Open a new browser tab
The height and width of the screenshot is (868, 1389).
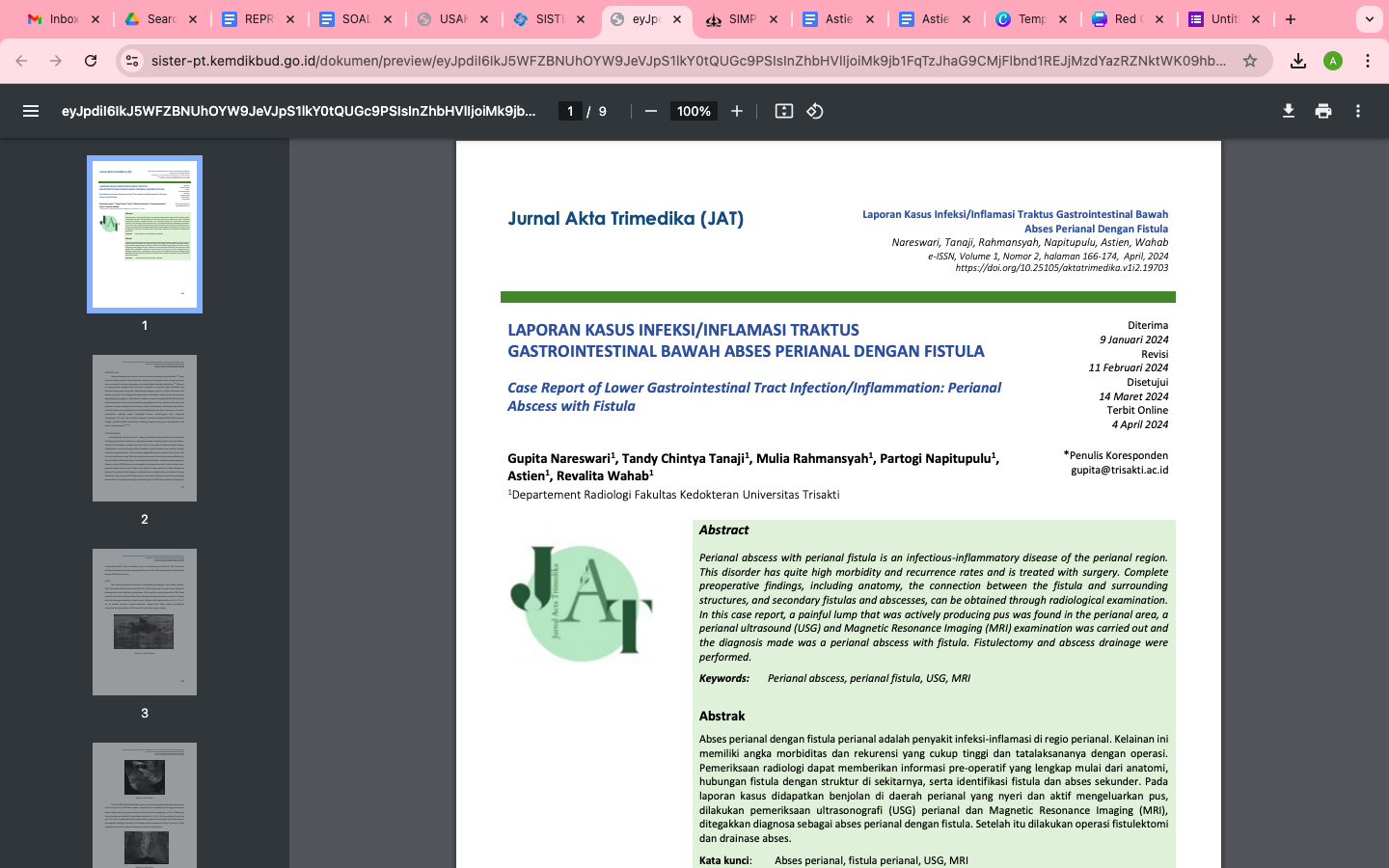(1291, 19)
